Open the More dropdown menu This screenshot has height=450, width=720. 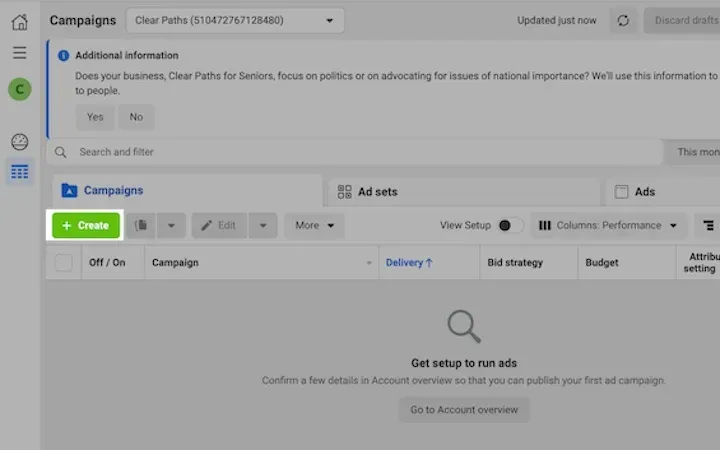click(314, 225)
